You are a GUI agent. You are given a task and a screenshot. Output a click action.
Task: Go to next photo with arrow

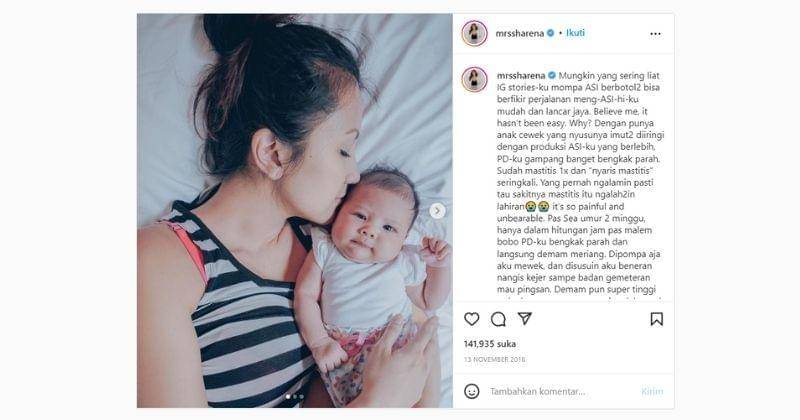pos(437,211)
